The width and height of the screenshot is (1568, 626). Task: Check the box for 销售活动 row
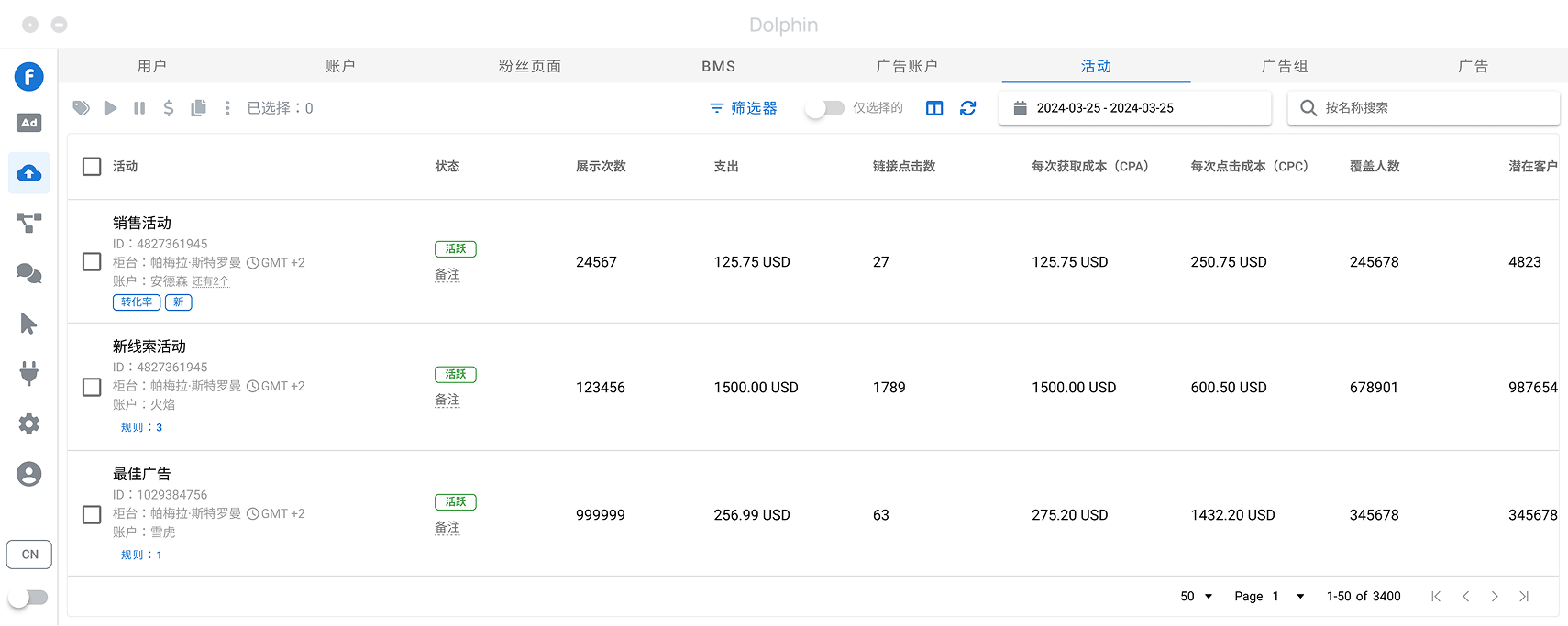pos(92,262)
